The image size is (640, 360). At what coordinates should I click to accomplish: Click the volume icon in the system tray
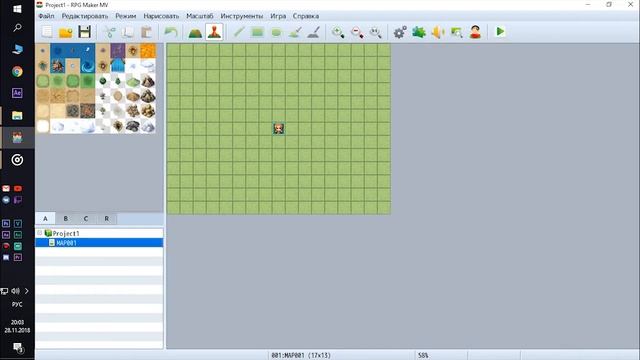point(16,291)
